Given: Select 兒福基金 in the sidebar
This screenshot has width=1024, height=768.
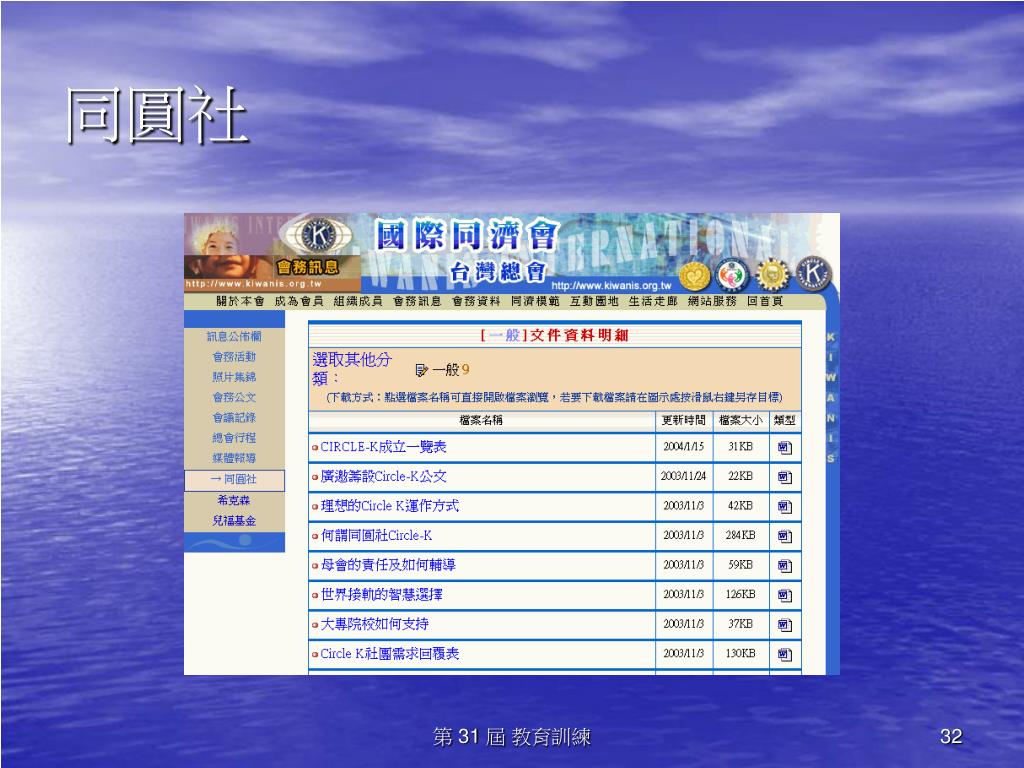Looking at the screenshot, I should click(234, 520).
